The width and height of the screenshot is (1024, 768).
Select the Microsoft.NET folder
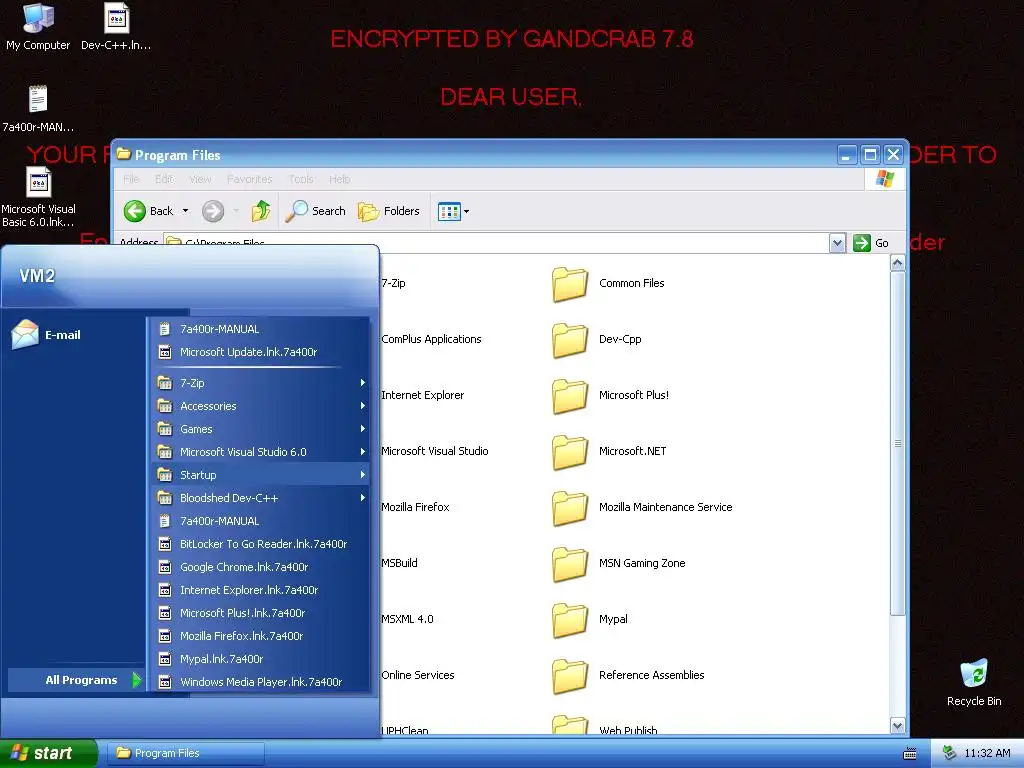point(609,451)
